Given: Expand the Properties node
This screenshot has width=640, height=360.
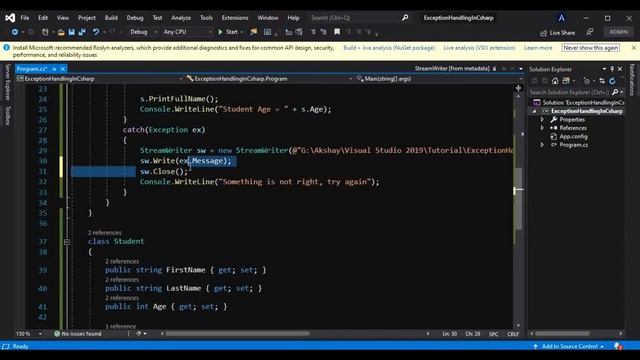Looking at the screenshot, I should point(542,120).
